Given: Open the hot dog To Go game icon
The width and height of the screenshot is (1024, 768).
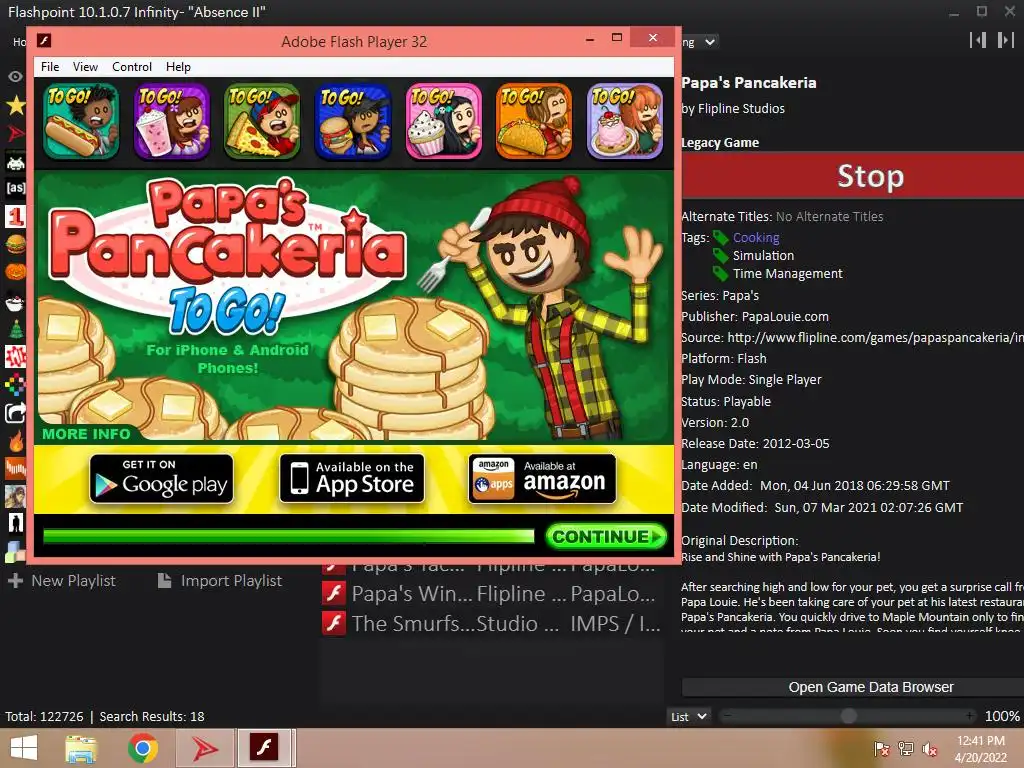Looking at the screenshot, I should tap(82, 121).
